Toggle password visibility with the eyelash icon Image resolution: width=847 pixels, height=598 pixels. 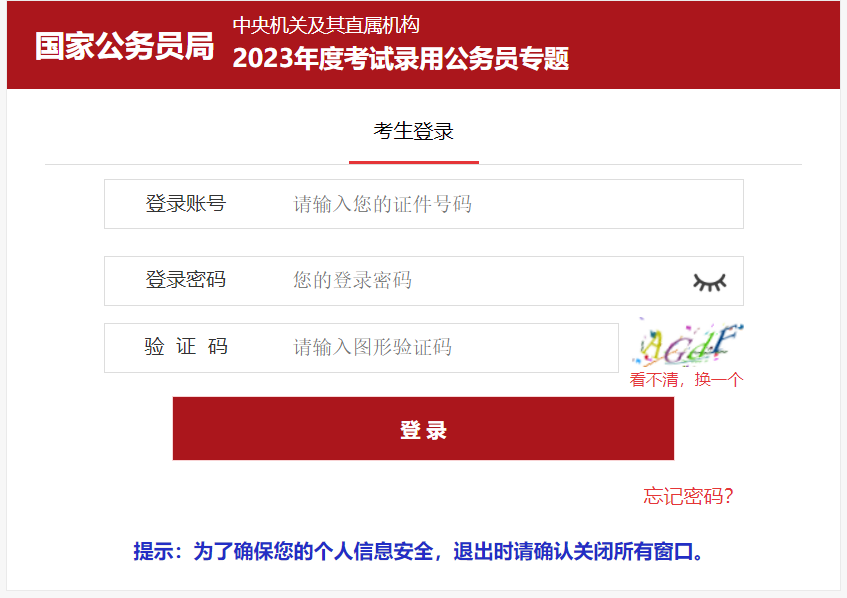710,282
